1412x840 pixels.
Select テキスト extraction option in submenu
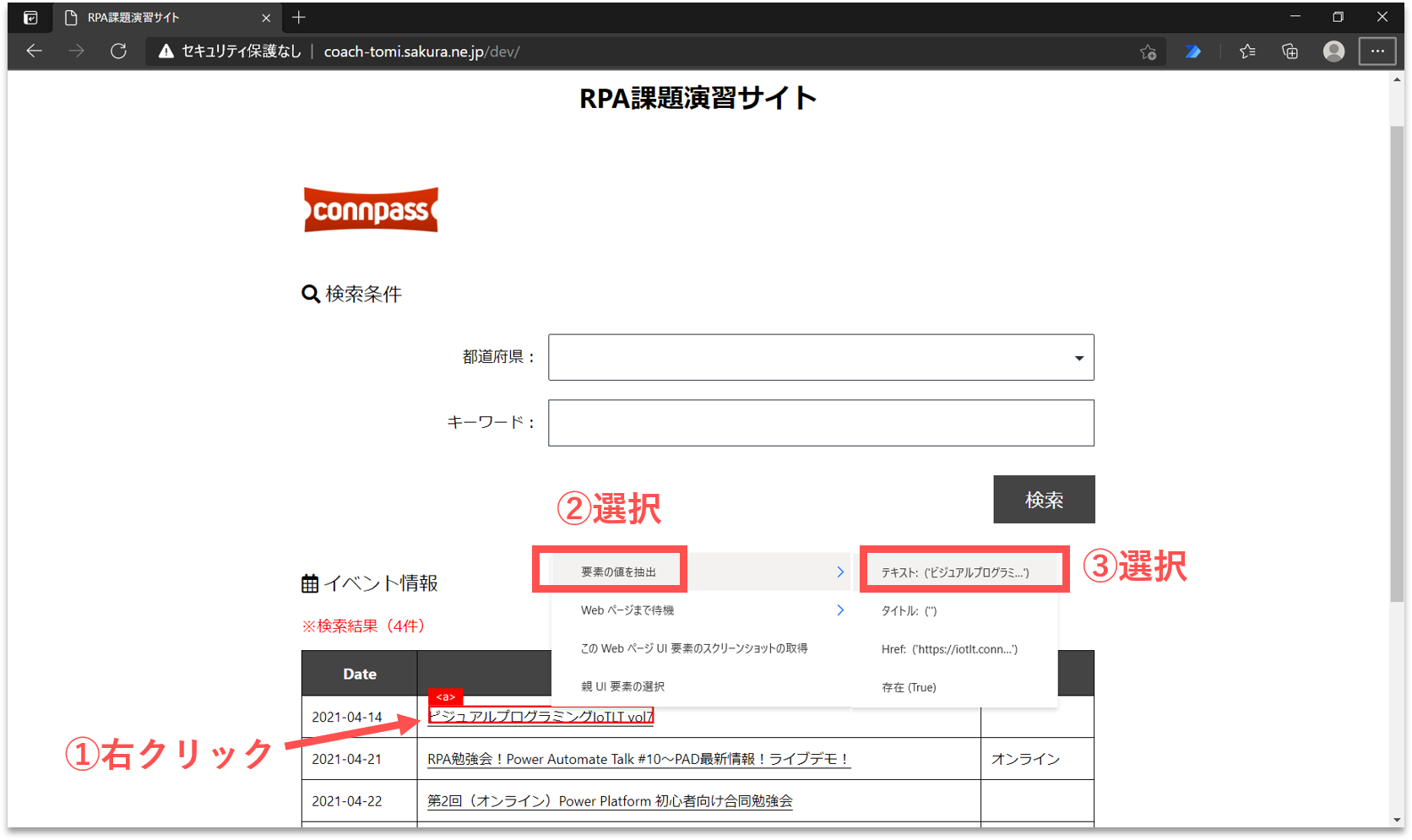click(955, 572)
